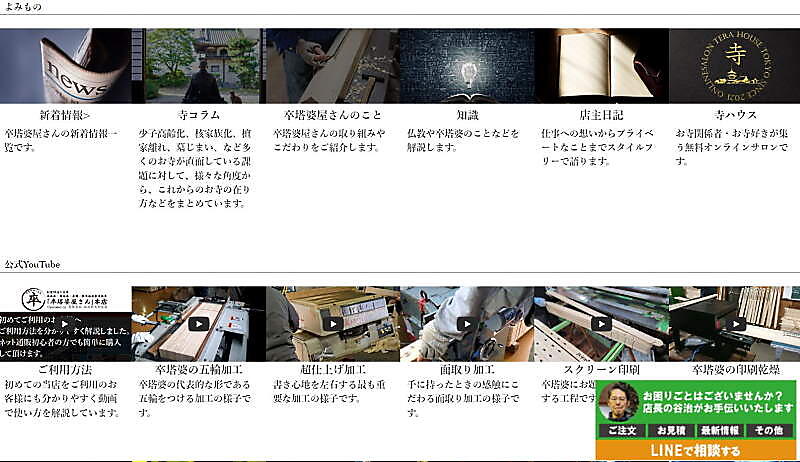
Task: Choose the その他 tab in help widget
Action: [769, 430]
